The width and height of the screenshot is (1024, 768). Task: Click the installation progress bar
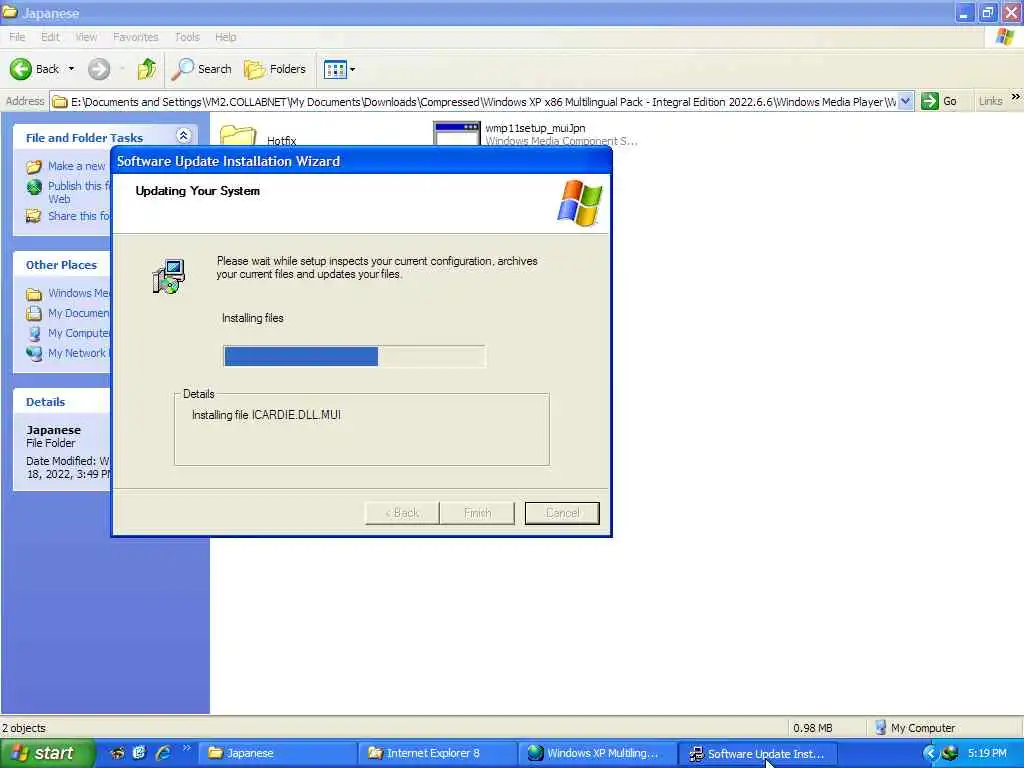355,356
